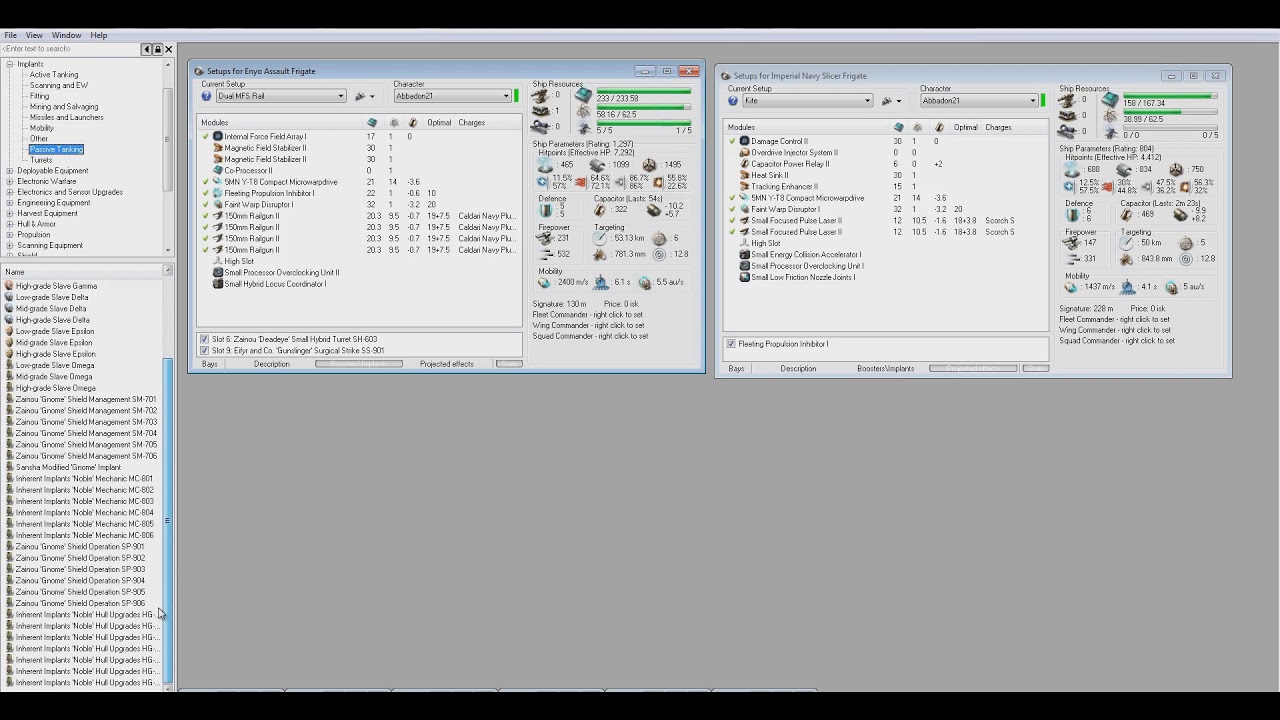
Task: Open the Kite setup dropdown
Action: 807,100
